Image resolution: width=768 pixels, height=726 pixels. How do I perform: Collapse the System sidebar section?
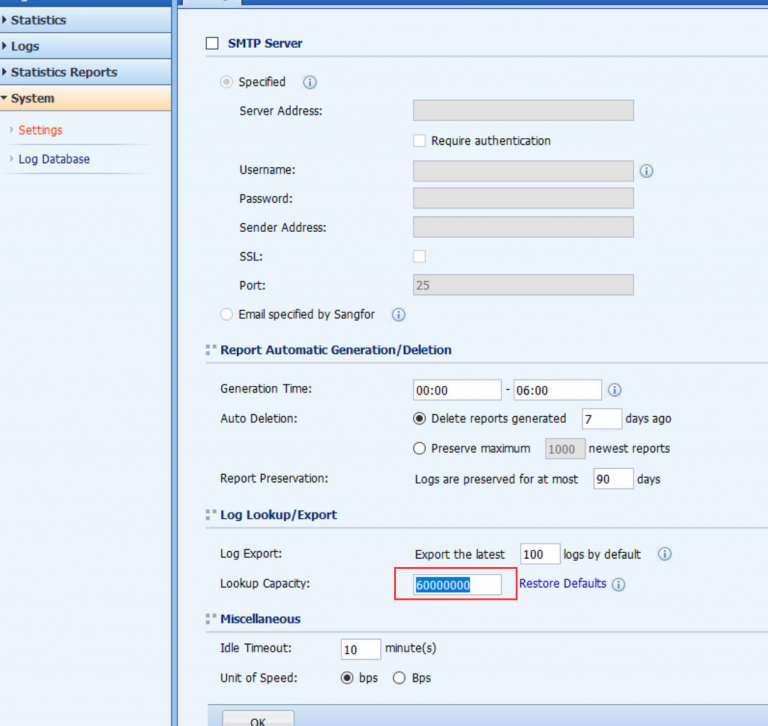click(32, 98)
